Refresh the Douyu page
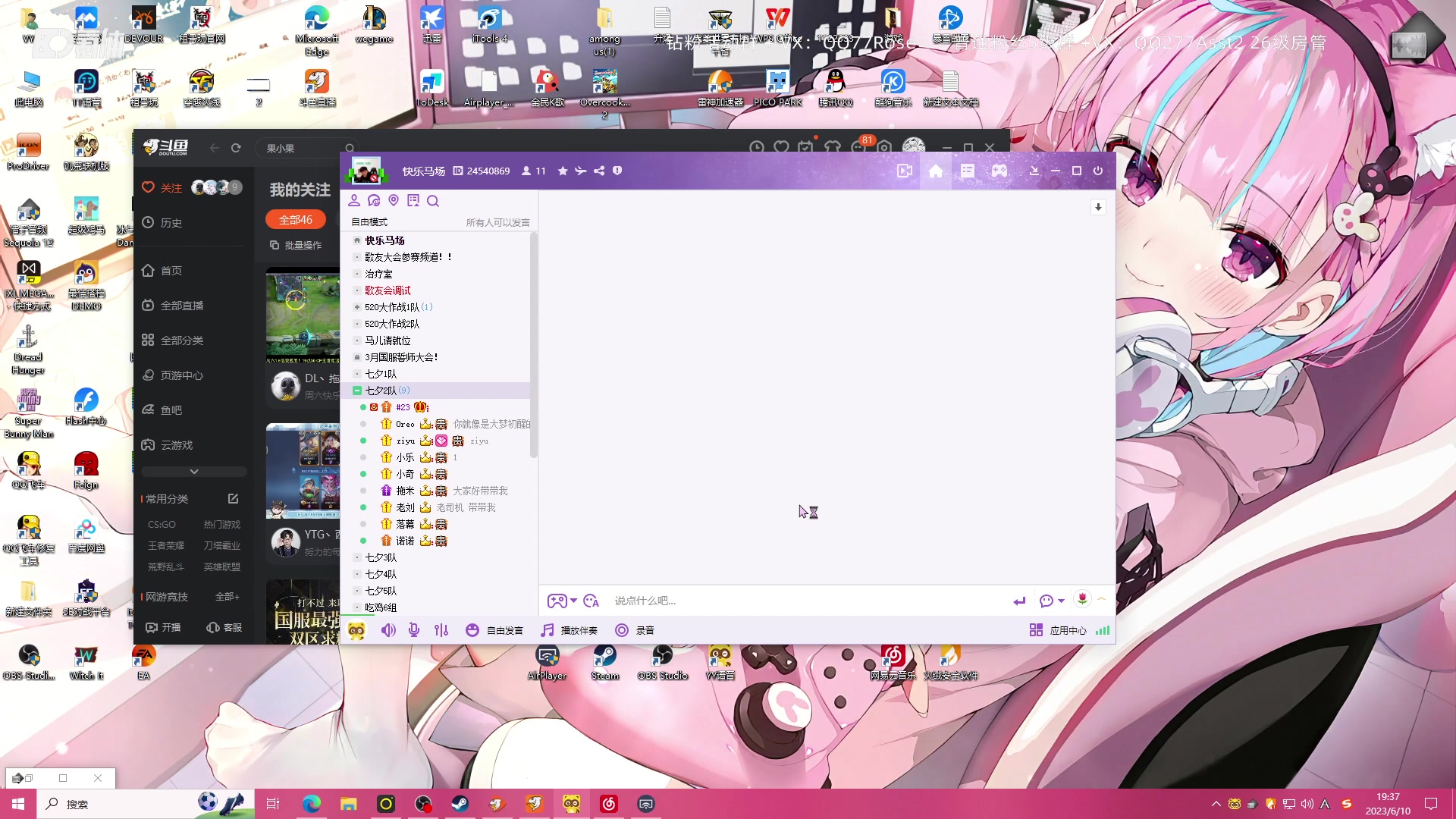 pyautogui.click(x=236, y=149)
